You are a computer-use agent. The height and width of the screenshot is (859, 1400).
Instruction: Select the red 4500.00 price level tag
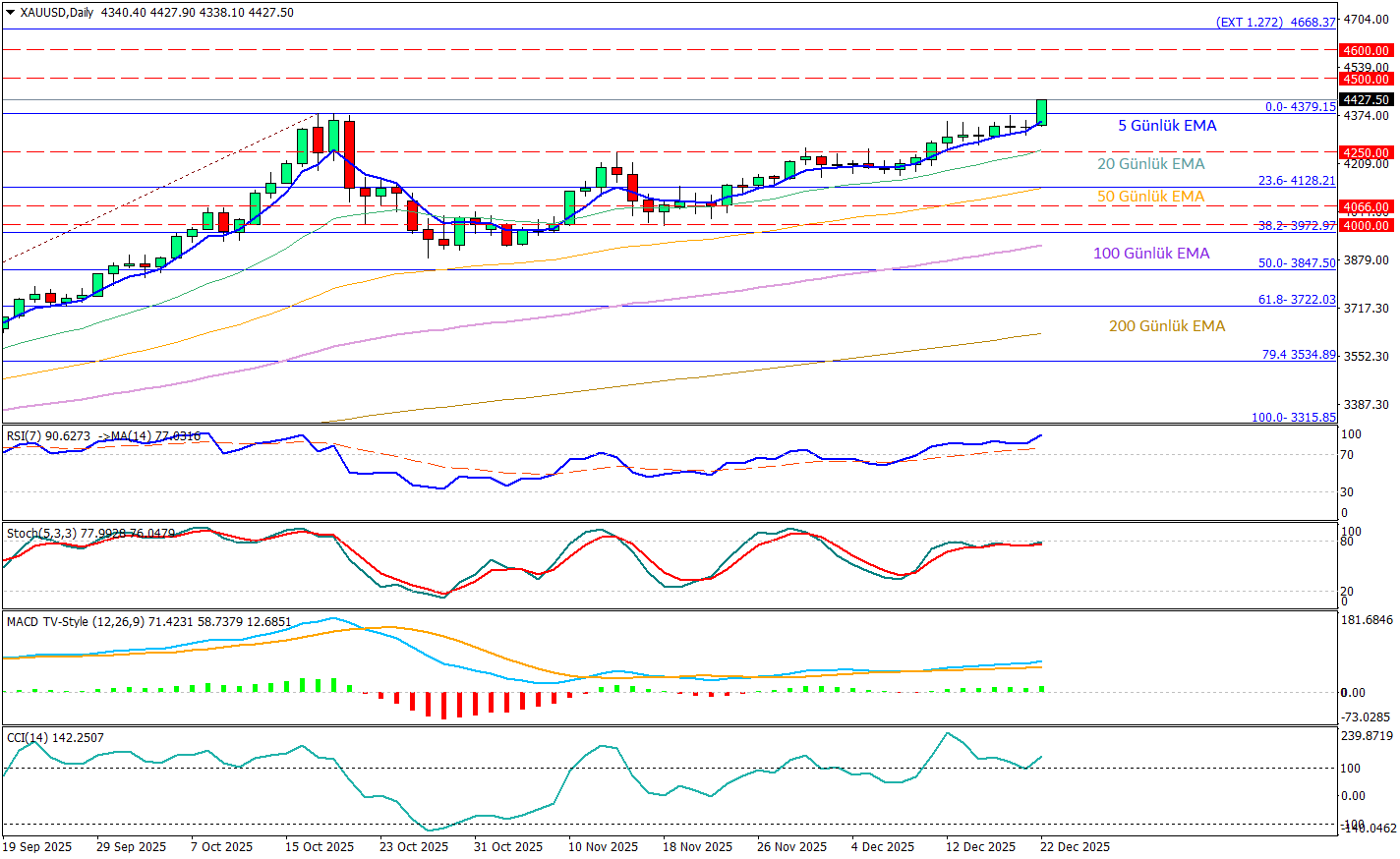(x=1367, y=79)
